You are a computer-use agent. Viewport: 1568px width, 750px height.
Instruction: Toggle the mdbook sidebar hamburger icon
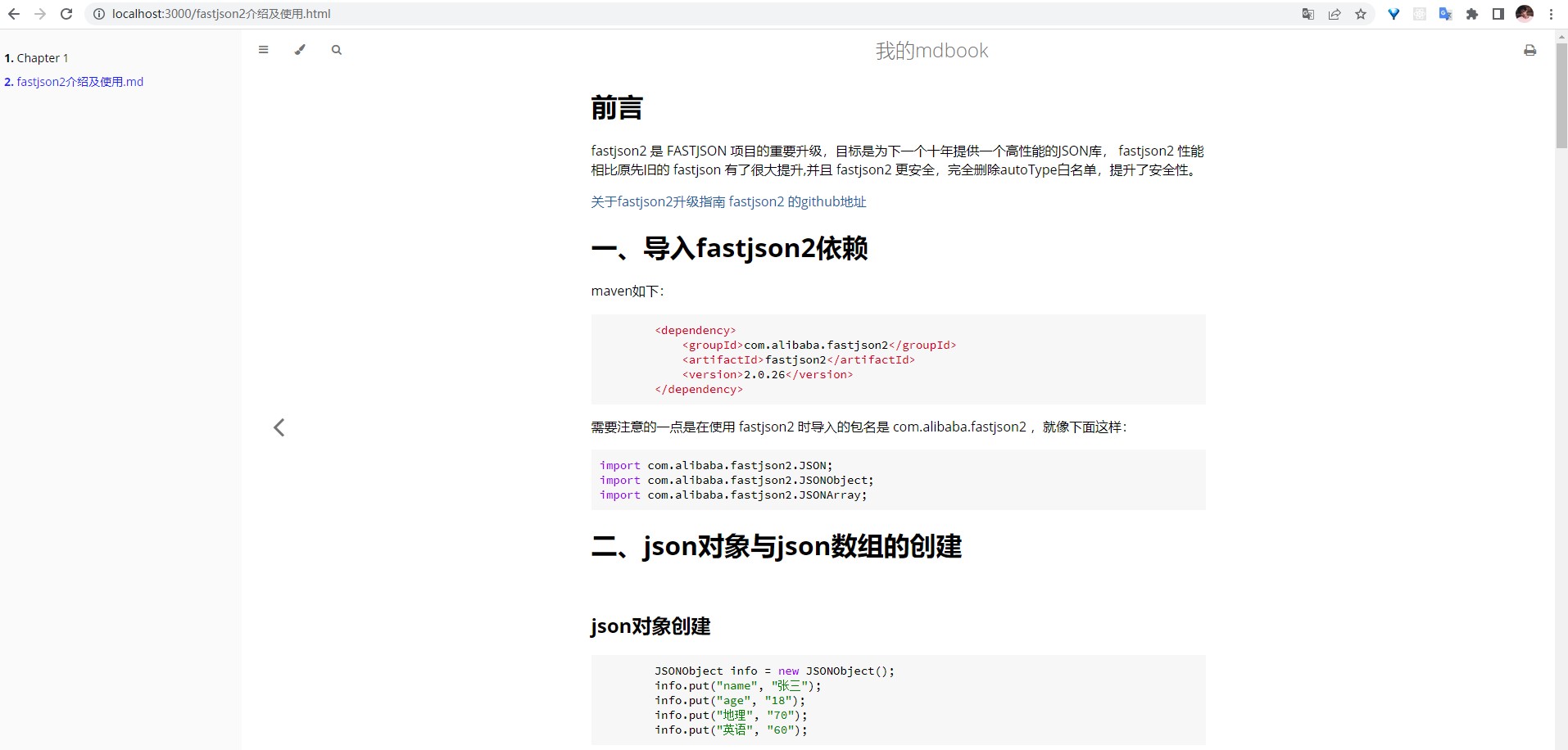tap(263, 50)
